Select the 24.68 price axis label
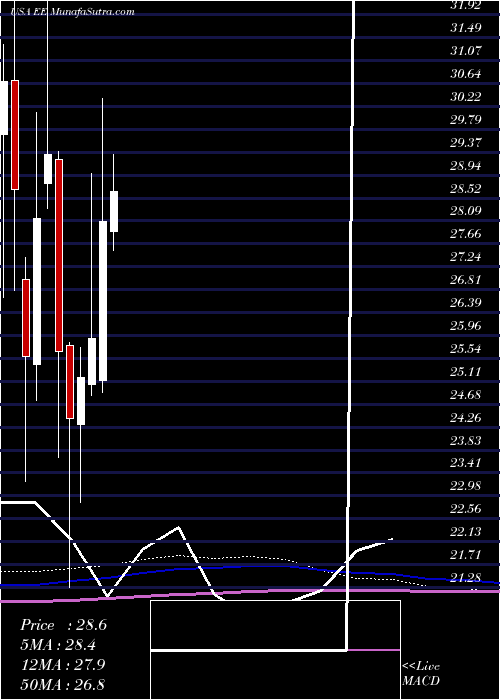This screenshot has width=500, height=700. [466, 395]
